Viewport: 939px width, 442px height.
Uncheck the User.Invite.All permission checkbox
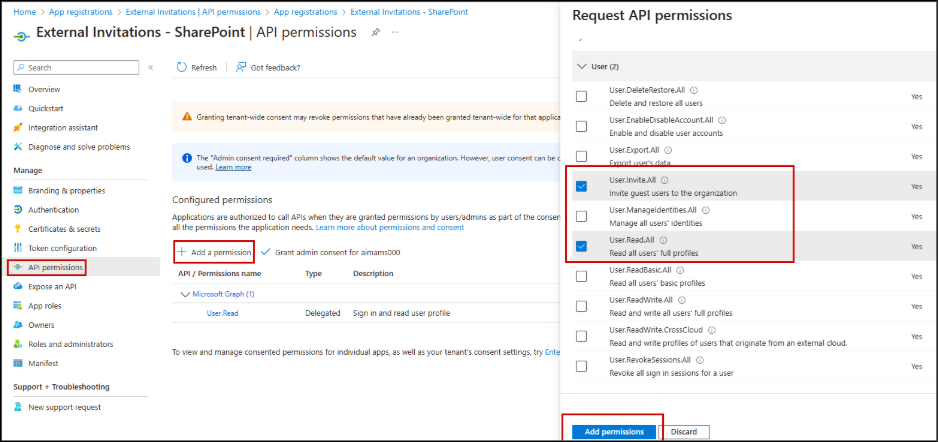coord(581,186)
